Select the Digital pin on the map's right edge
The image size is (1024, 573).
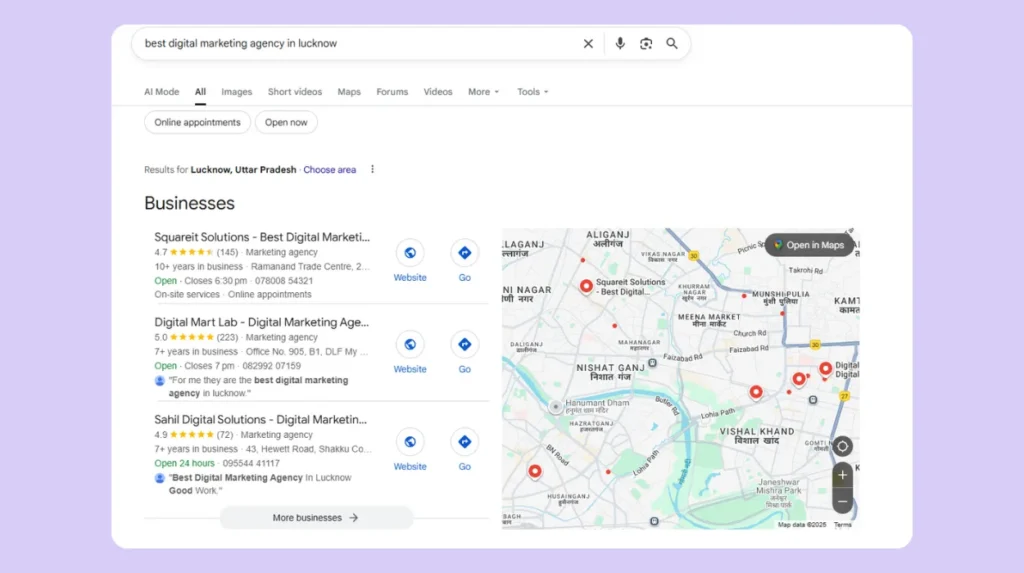[825, 369]
